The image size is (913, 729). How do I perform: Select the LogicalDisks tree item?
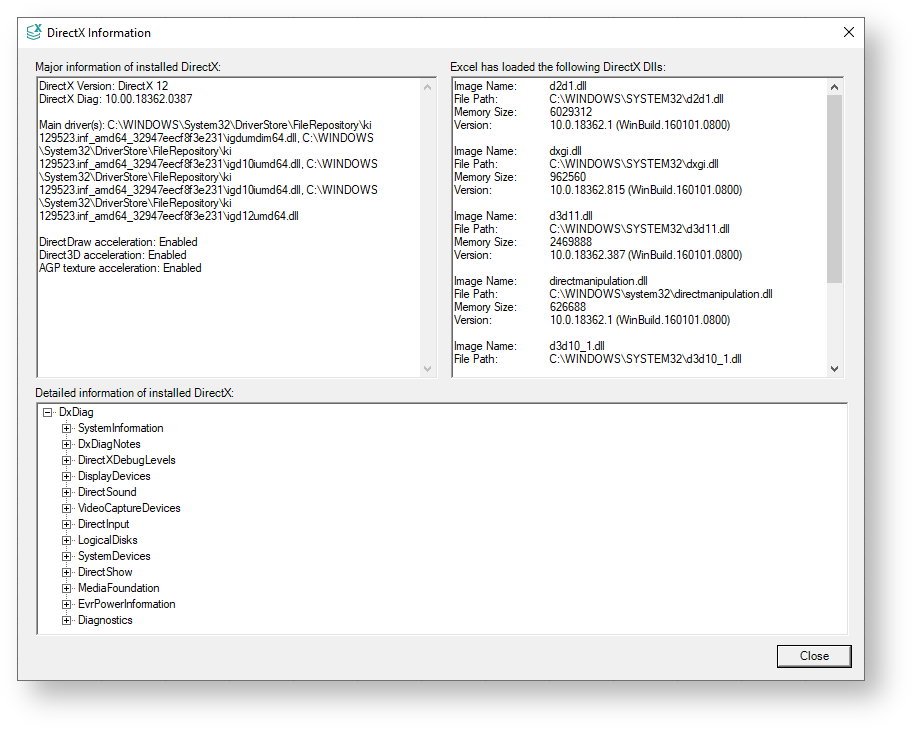(x=107, y=540)
